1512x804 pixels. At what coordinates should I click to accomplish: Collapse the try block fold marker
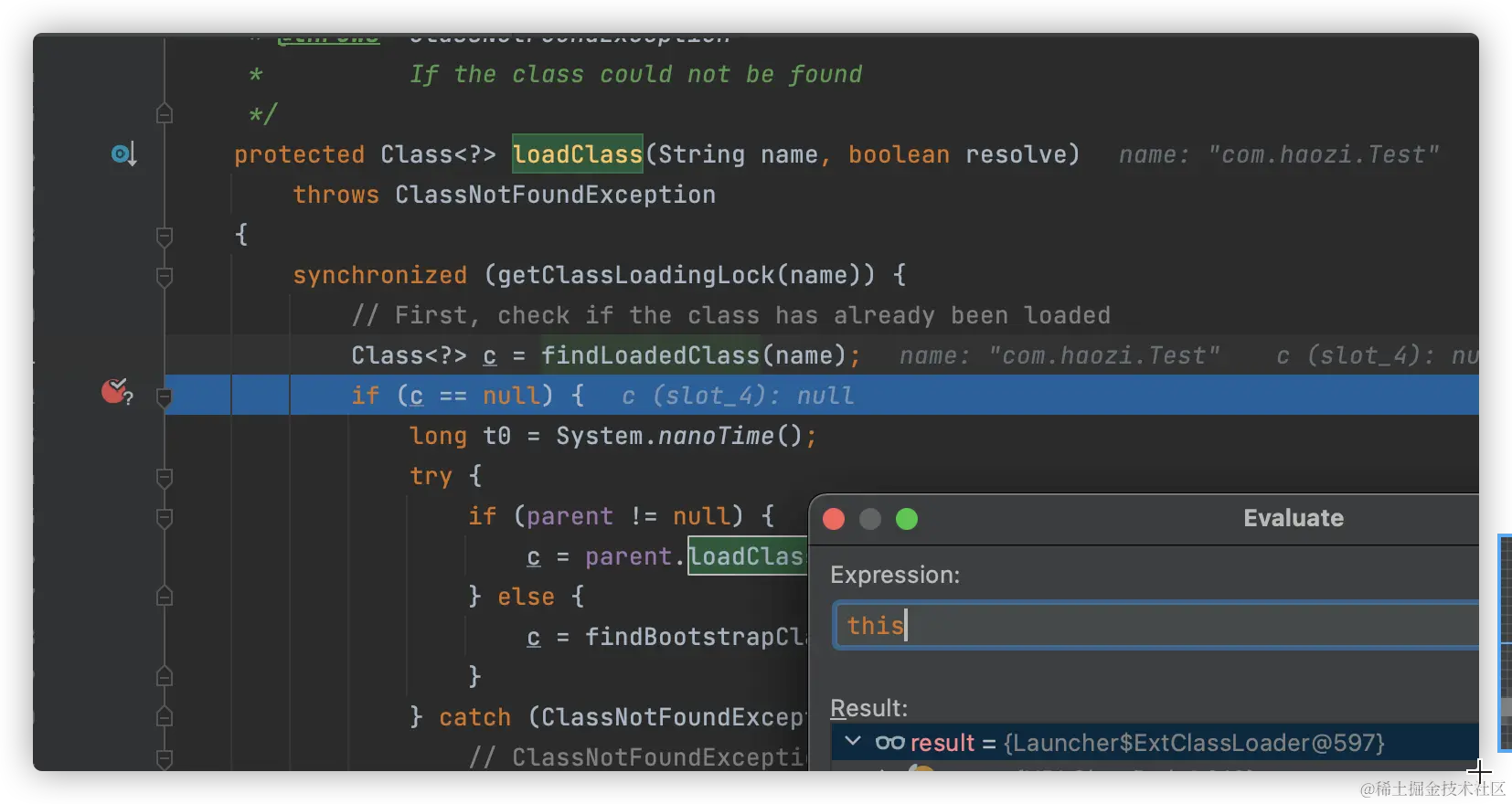[165, 478]
